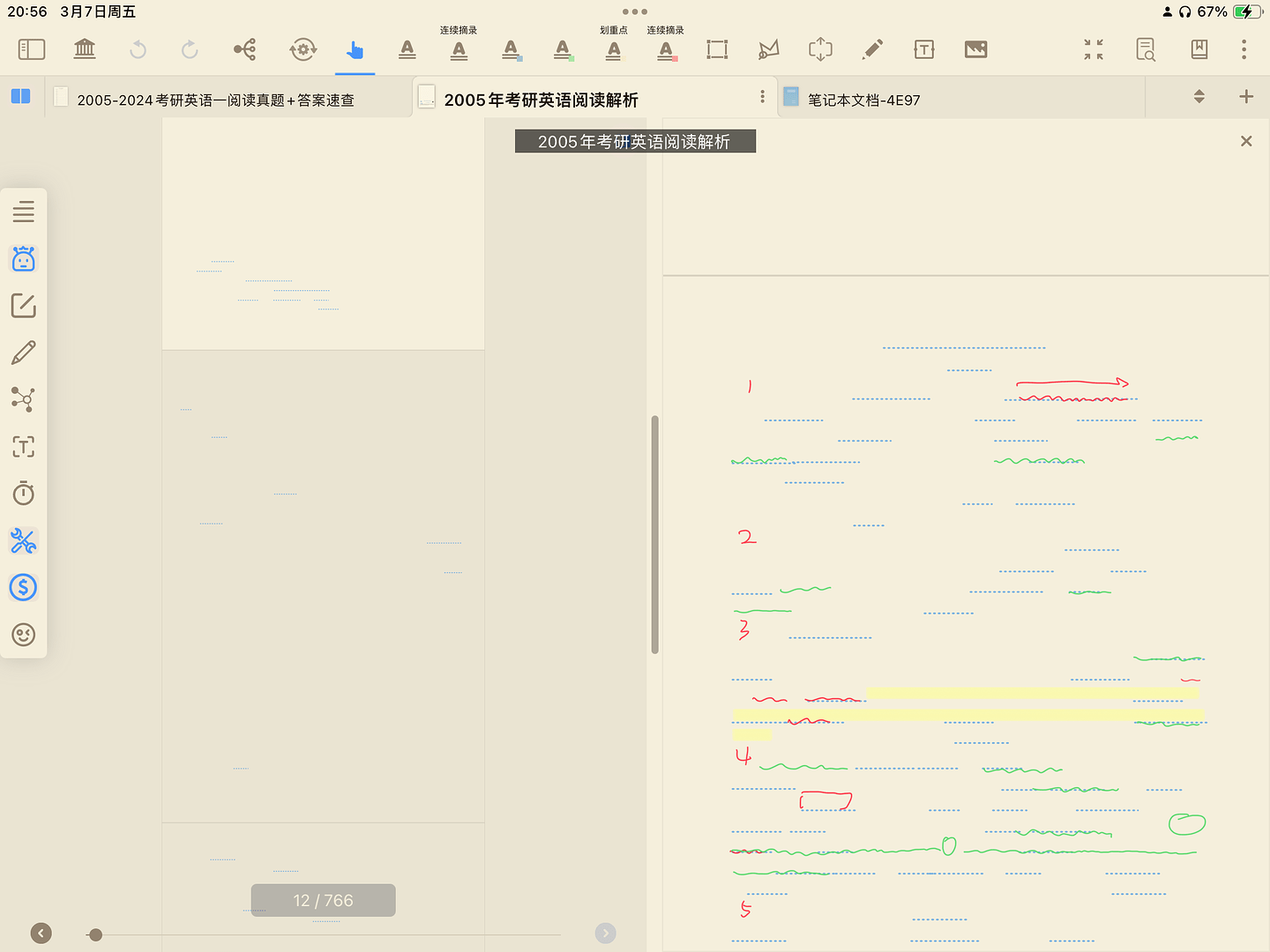Select the blue-marked highlight text tool
The height and width of the screenshot is (952, 1270).
(512, 50)
